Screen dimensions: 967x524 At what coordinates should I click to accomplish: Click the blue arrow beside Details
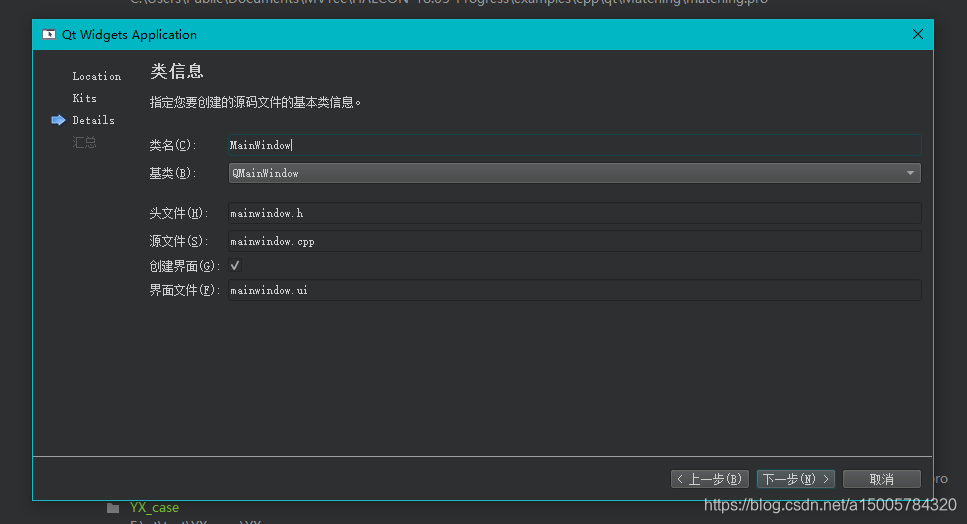(x=58, y=120)
